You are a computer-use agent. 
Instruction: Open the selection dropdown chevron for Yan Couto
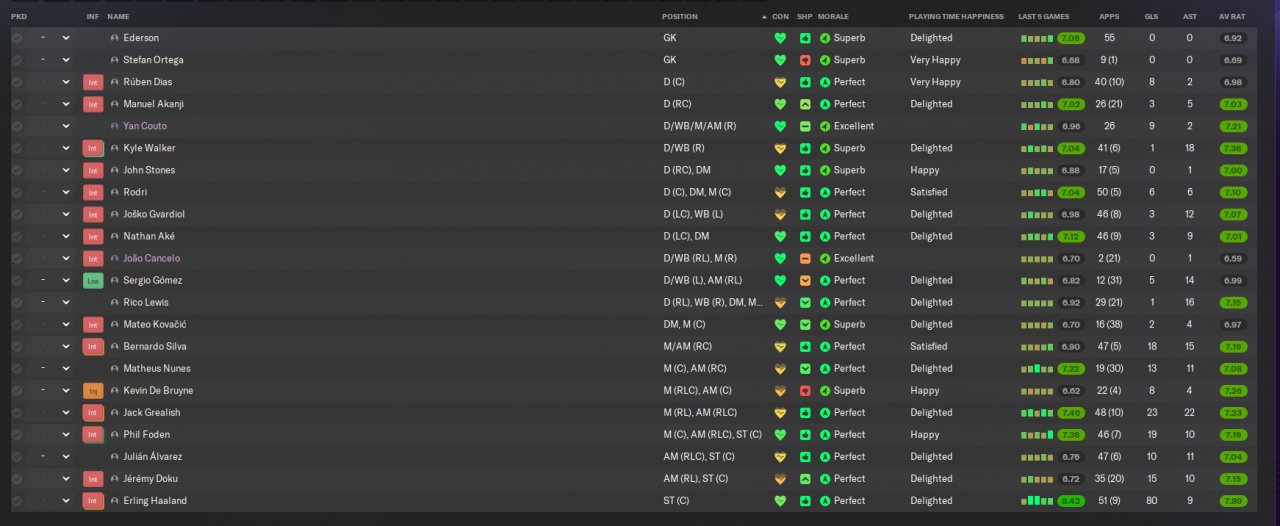(66, 126)
